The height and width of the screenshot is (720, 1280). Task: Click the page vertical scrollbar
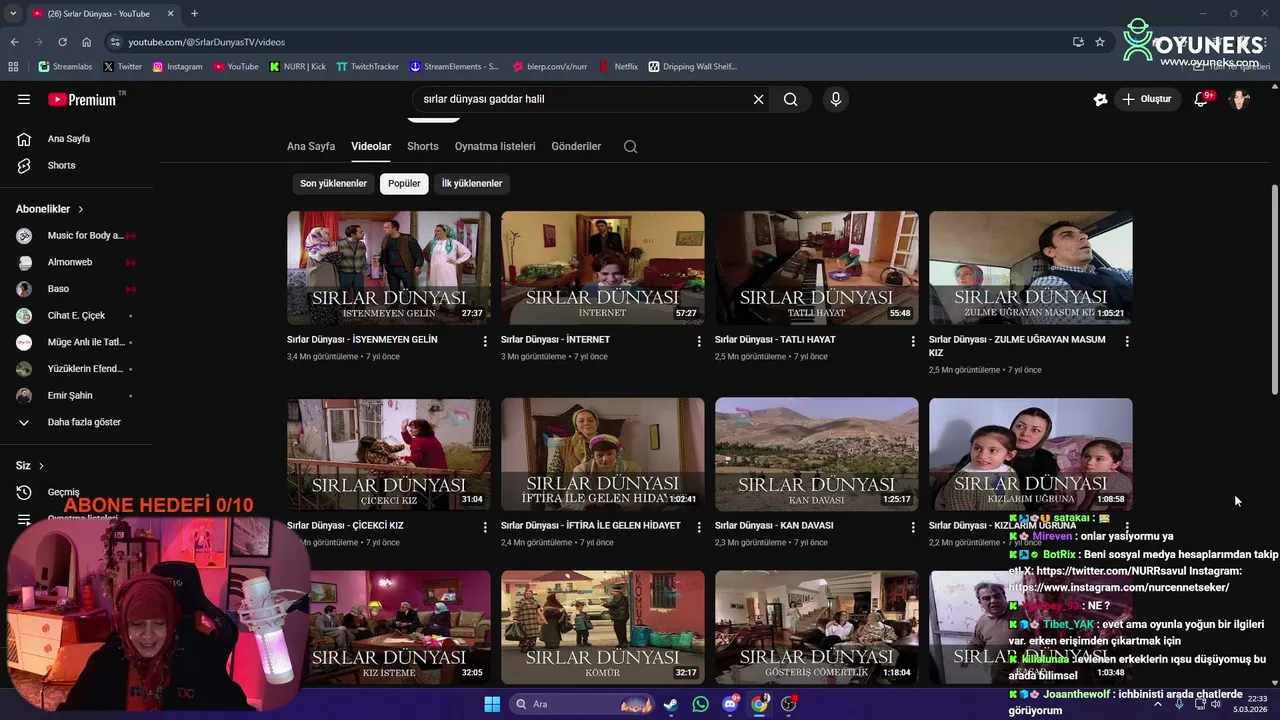pos(1274,290)
